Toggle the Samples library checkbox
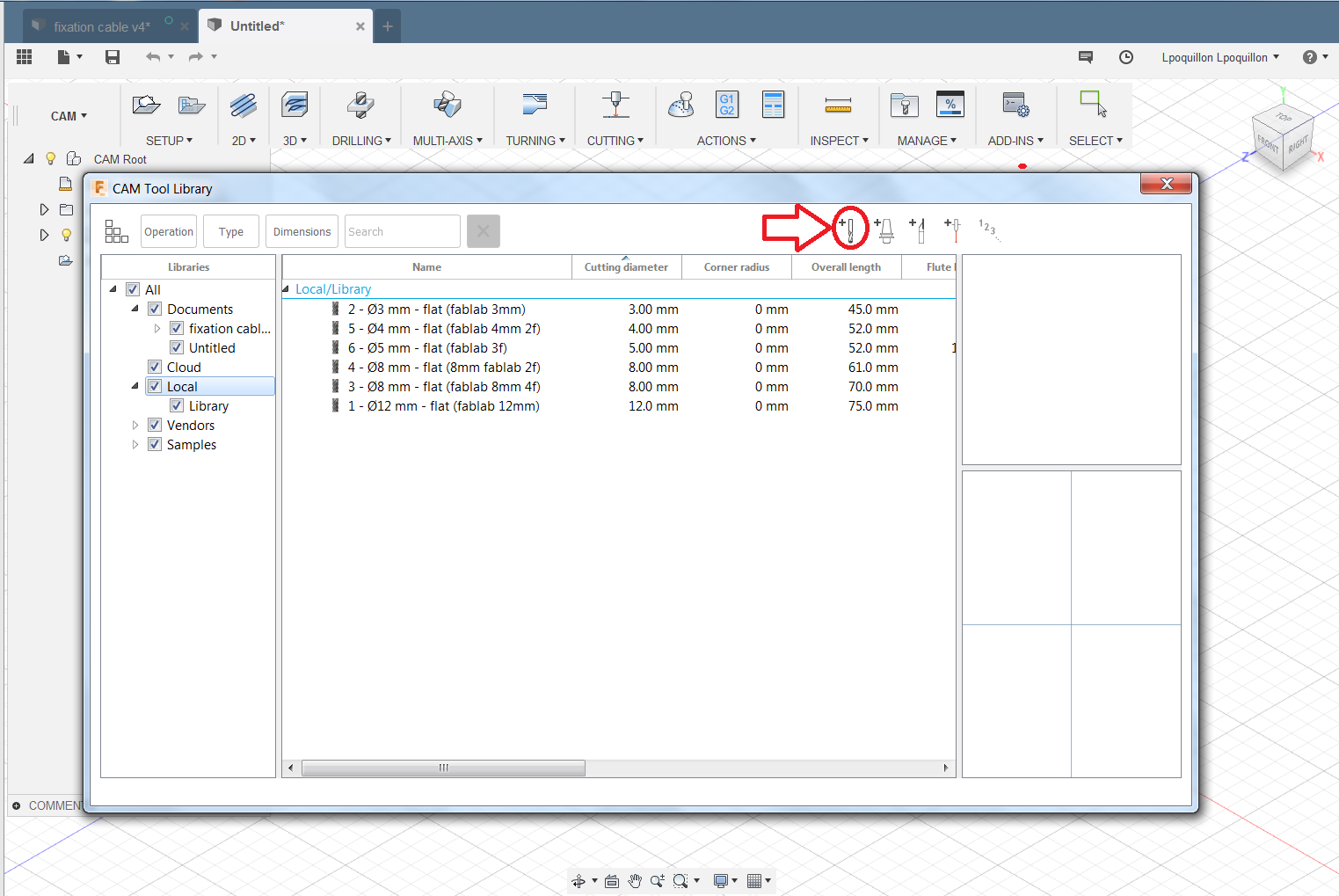The height and width of the screenshot is (896, 1339). (x=155, y=445)
